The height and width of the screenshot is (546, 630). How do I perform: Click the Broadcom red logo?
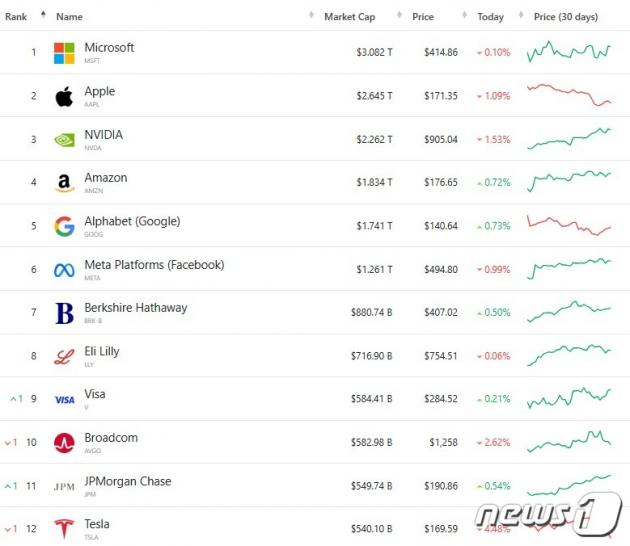point(64,443)
